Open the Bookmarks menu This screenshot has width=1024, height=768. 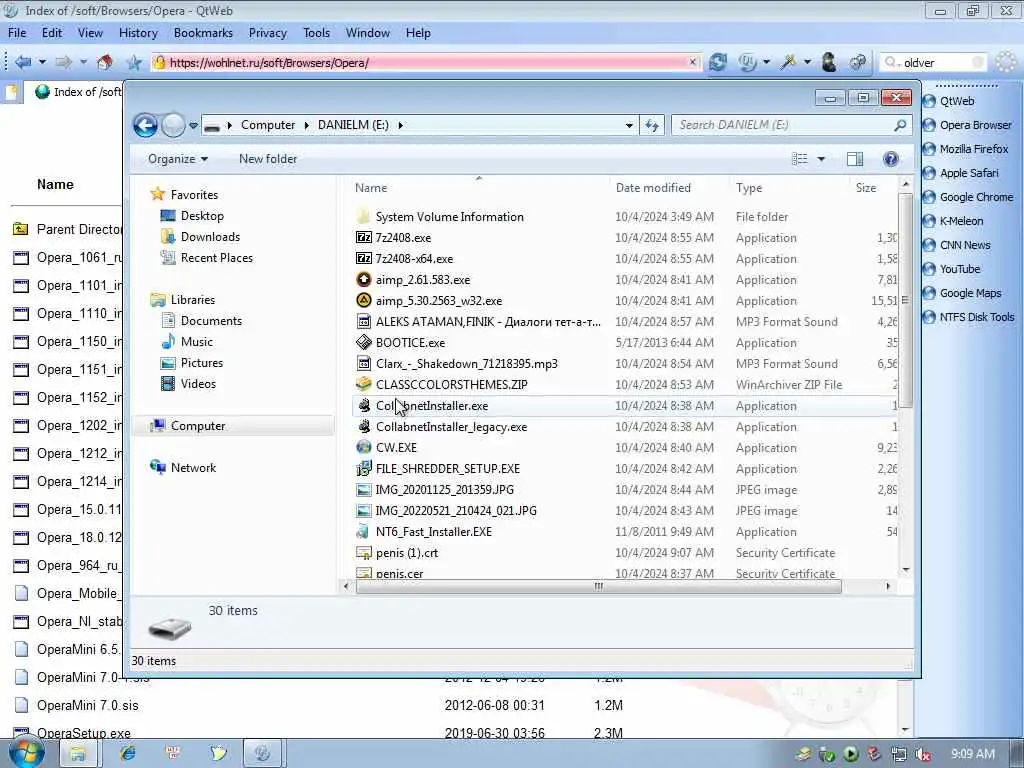pyautogui.click(x=203, y=33)
